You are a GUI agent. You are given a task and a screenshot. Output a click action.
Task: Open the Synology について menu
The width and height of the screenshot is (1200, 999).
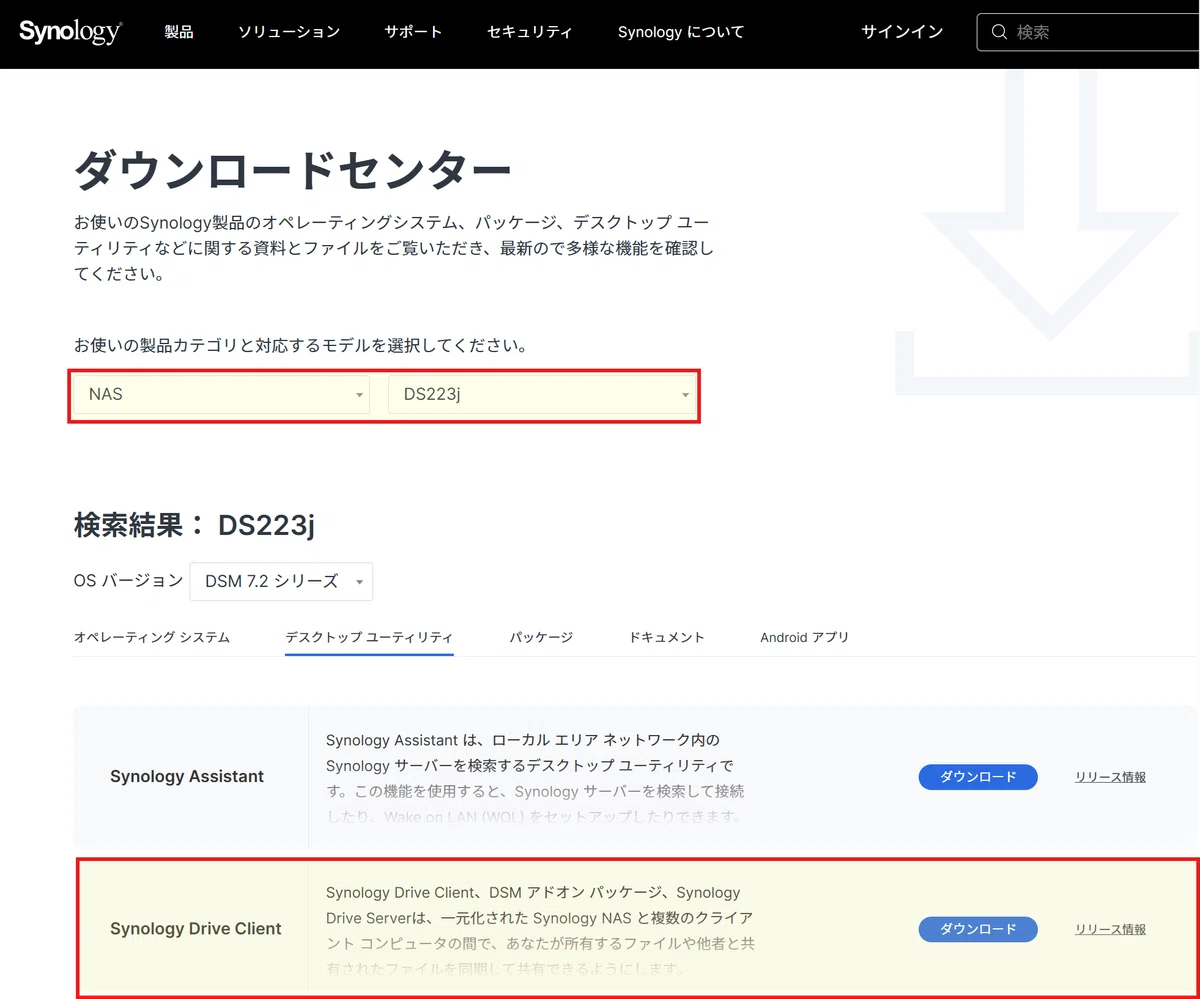click(x=681, y=32)
